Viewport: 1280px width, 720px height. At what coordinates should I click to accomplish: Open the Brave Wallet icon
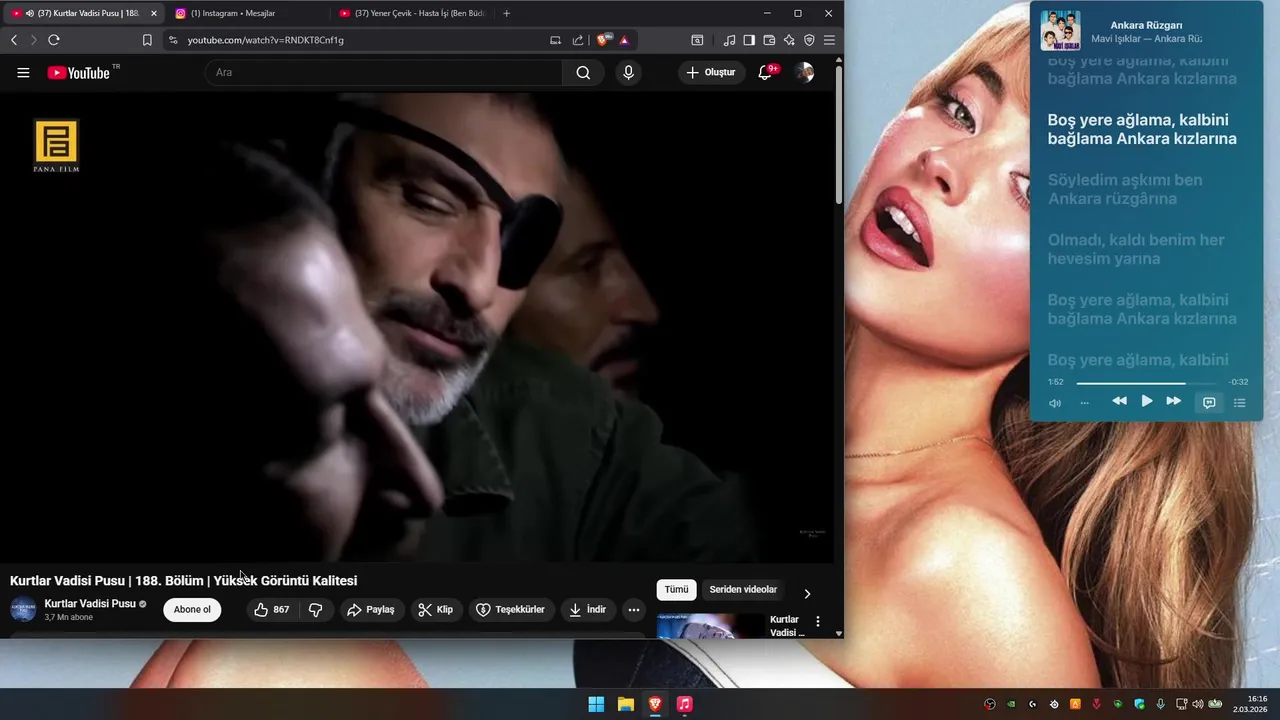(769, 40)
